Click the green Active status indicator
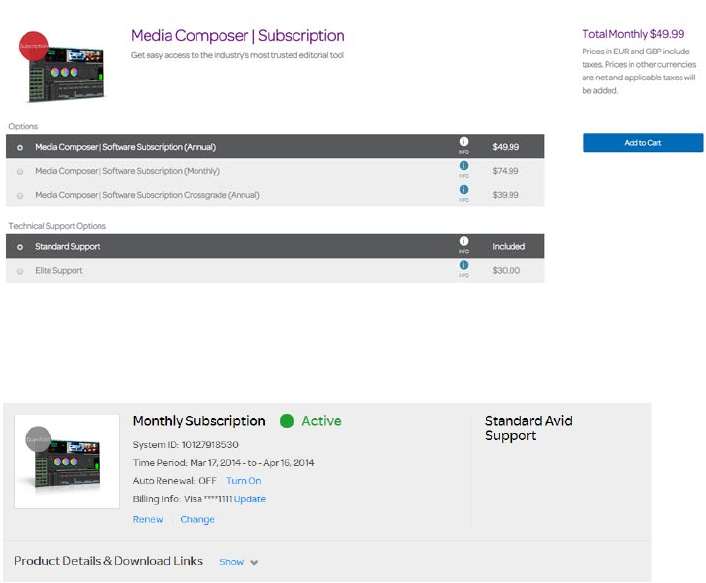This screenshot has width=706, height=583. pyautogui.click(x=287, y=421)
